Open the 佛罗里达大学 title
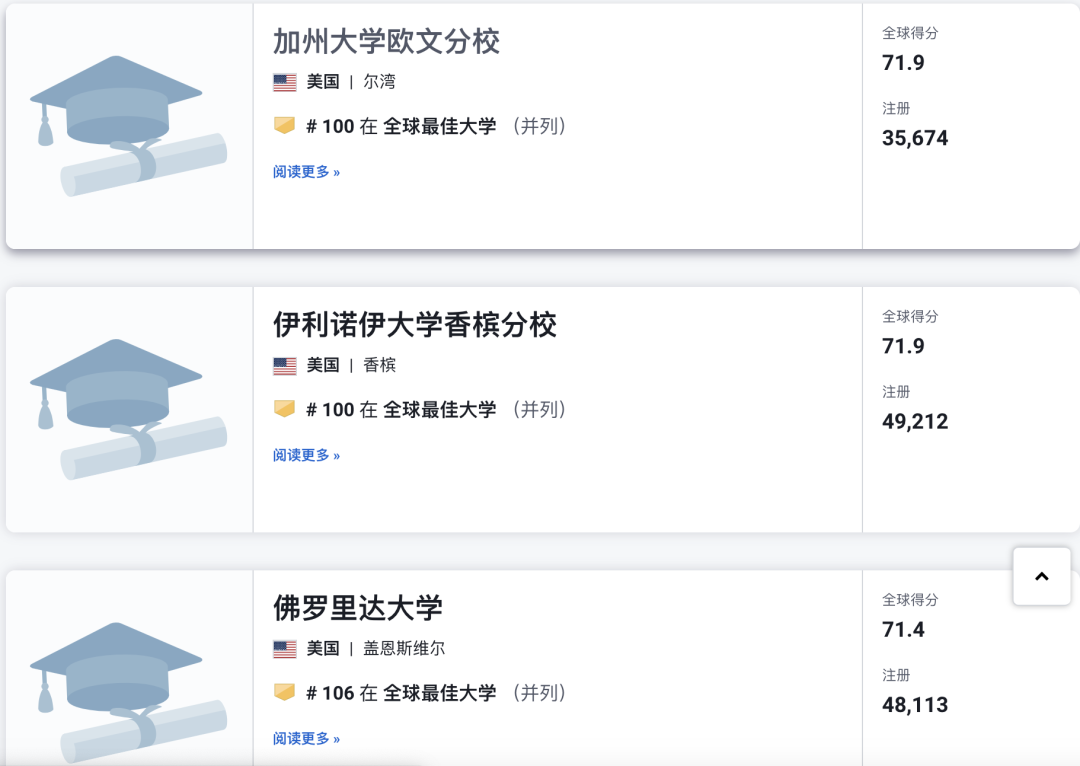This screenshot has width=1080, height=766. click(x=357, y=608)
